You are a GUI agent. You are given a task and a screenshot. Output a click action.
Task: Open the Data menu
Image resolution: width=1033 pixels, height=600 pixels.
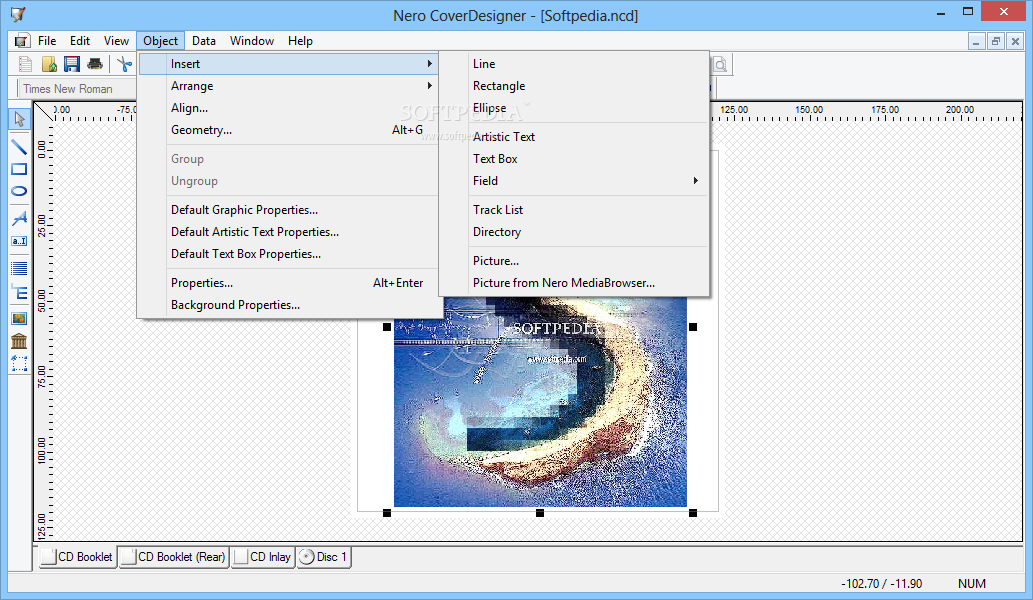click(x=204, y=41)
